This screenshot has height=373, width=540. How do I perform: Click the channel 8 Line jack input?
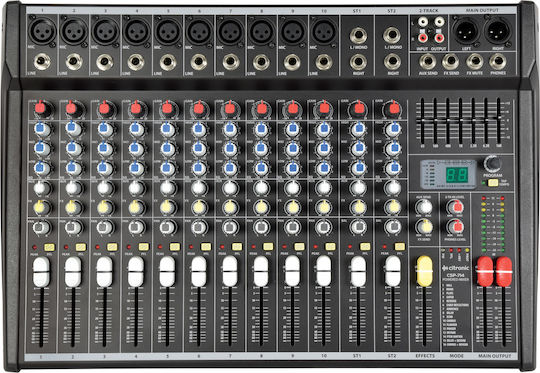261,62
